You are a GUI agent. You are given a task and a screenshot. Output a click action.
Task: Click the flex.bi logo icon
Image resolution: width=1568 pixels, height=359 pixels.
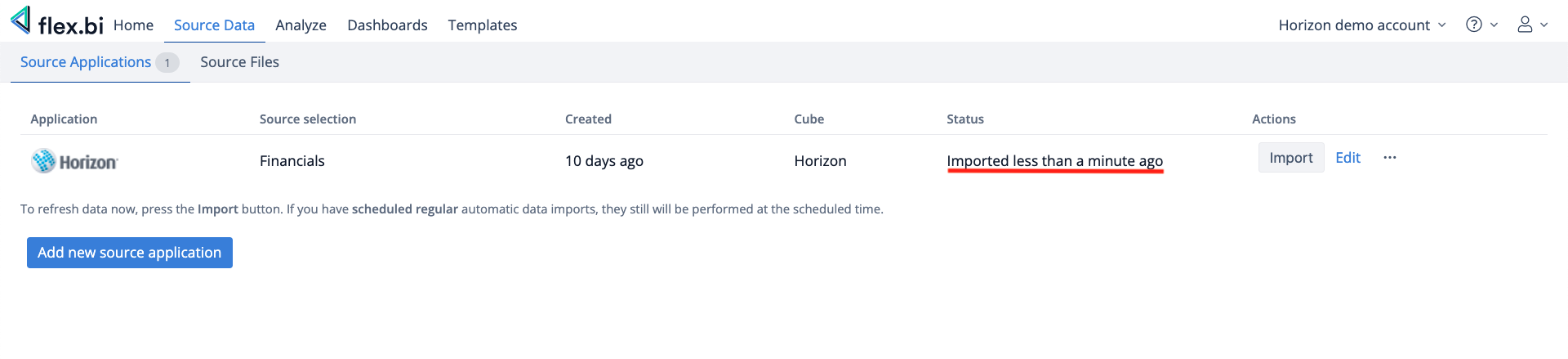pyautogui.click(x=21, y=20)
